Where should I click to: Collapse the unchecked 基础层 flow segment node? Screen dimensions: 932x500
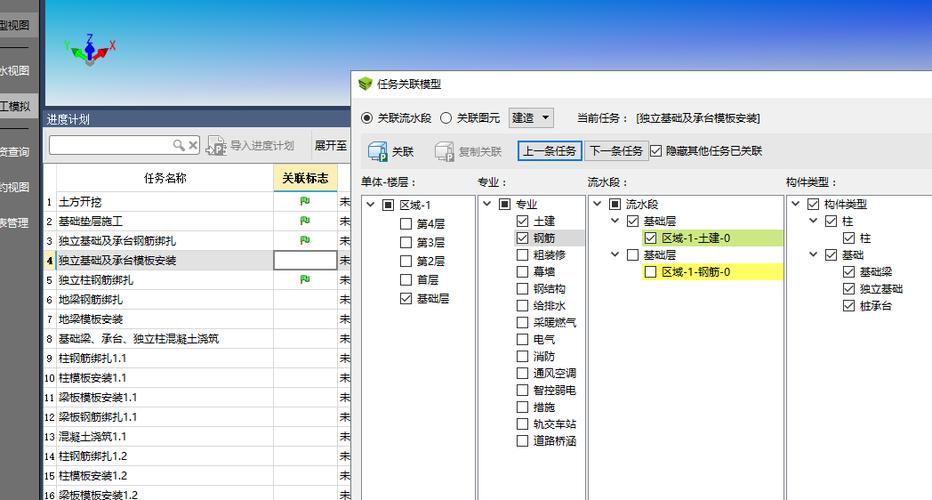coord(615,254)
